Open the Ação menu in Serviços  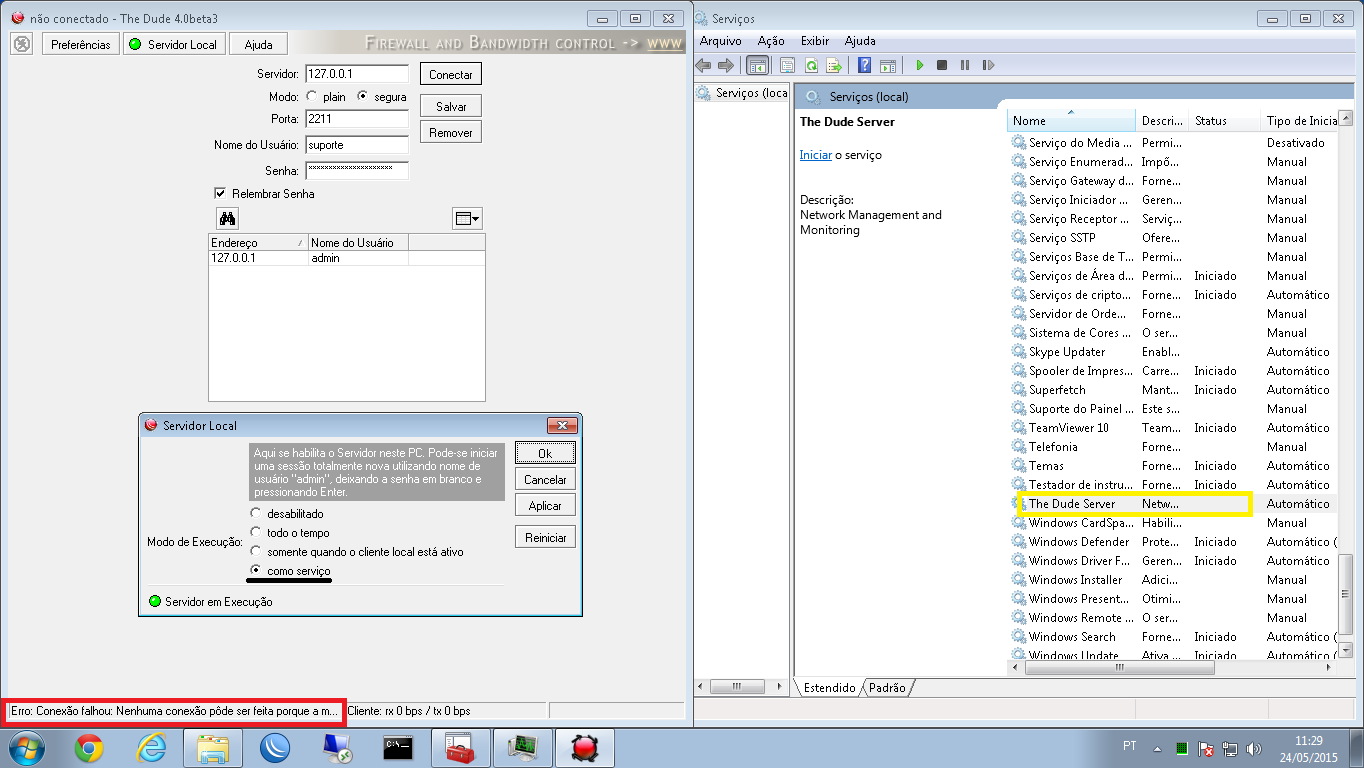point(771,41)
